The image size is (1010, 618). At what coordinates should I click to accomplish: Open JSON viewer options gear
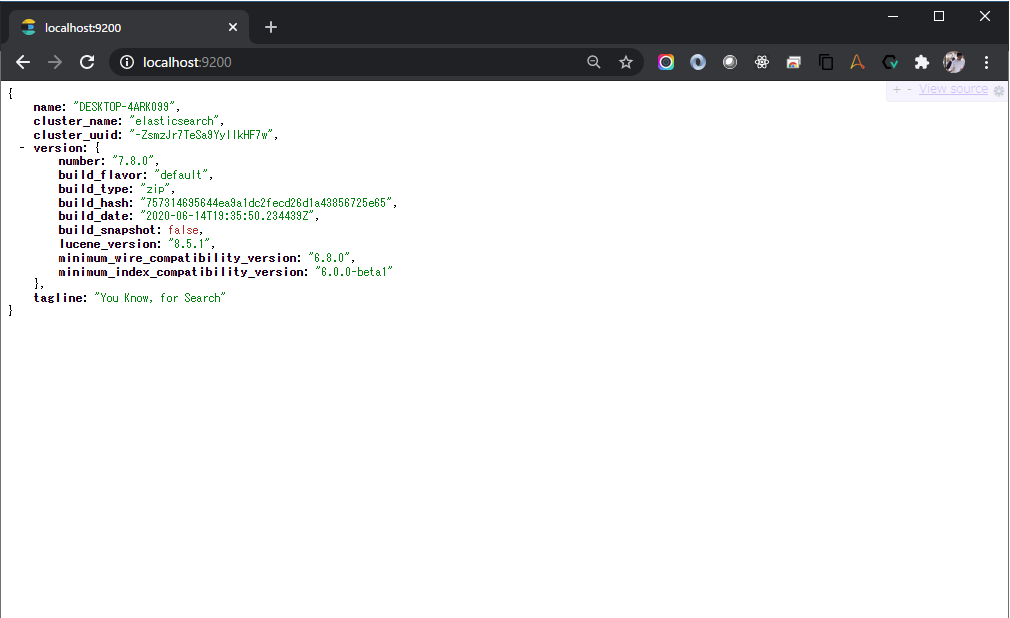[x=998, y=91]
